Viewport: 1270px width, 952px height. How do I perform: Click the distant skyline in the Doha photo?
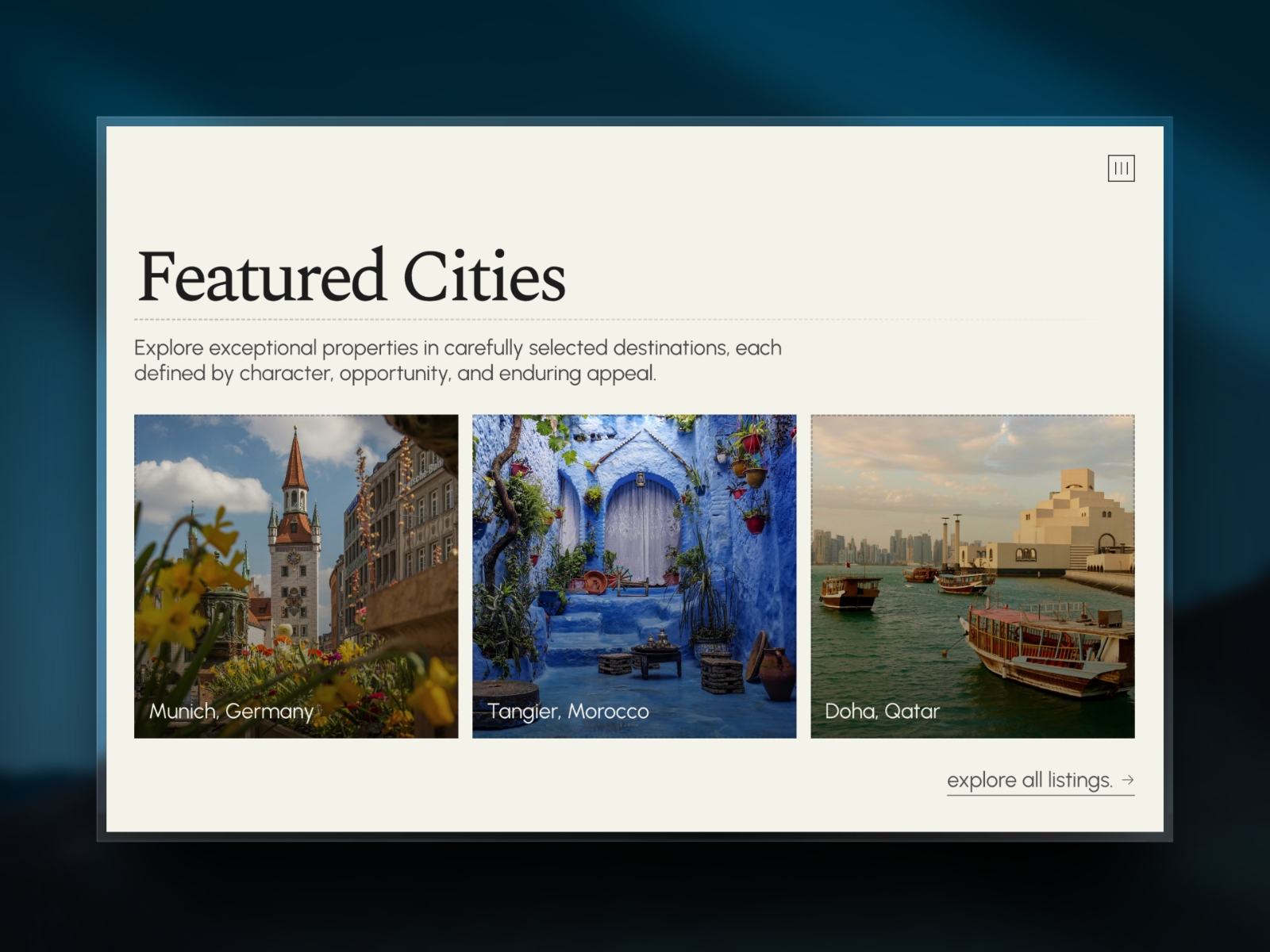tap(873, 547)
